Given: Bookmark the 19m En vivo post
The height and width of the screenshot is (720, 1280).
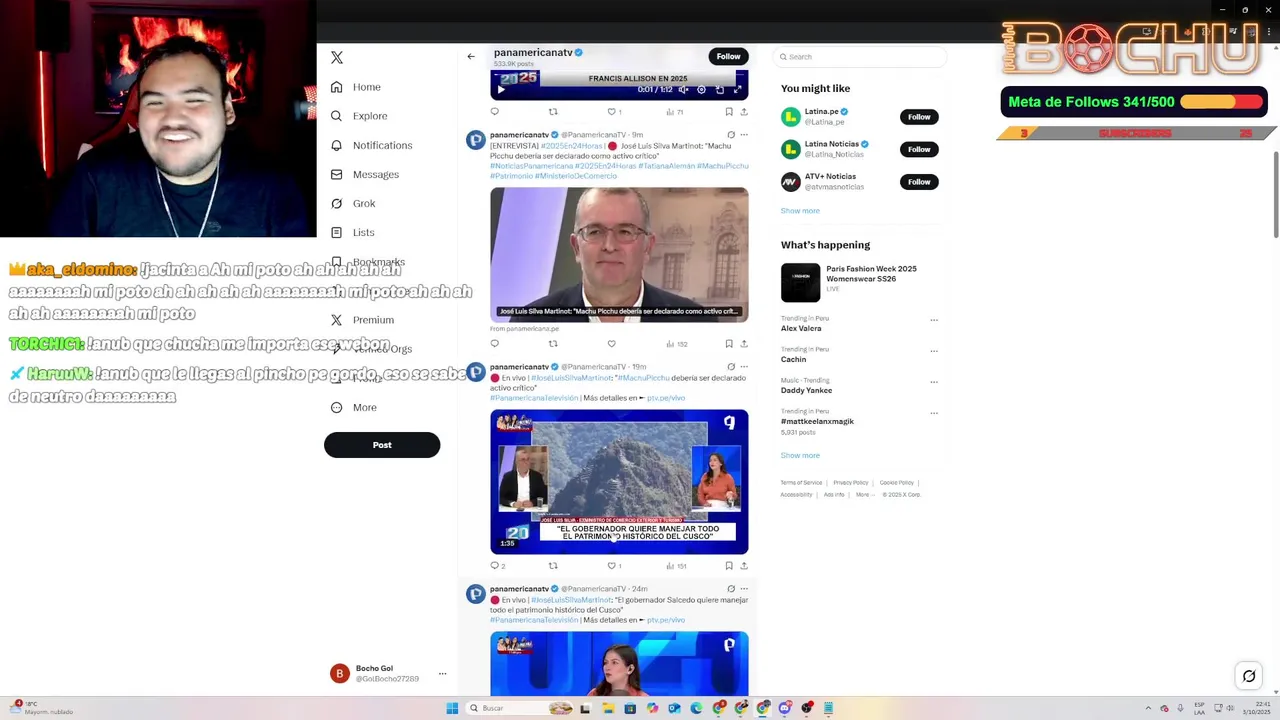Looking at the screenshot, I should (x=729, y=566).
